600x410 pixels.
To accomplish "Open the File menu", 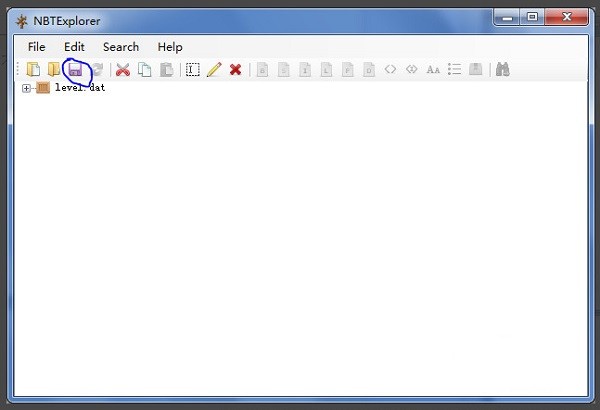I will click(x=37, y=47).
